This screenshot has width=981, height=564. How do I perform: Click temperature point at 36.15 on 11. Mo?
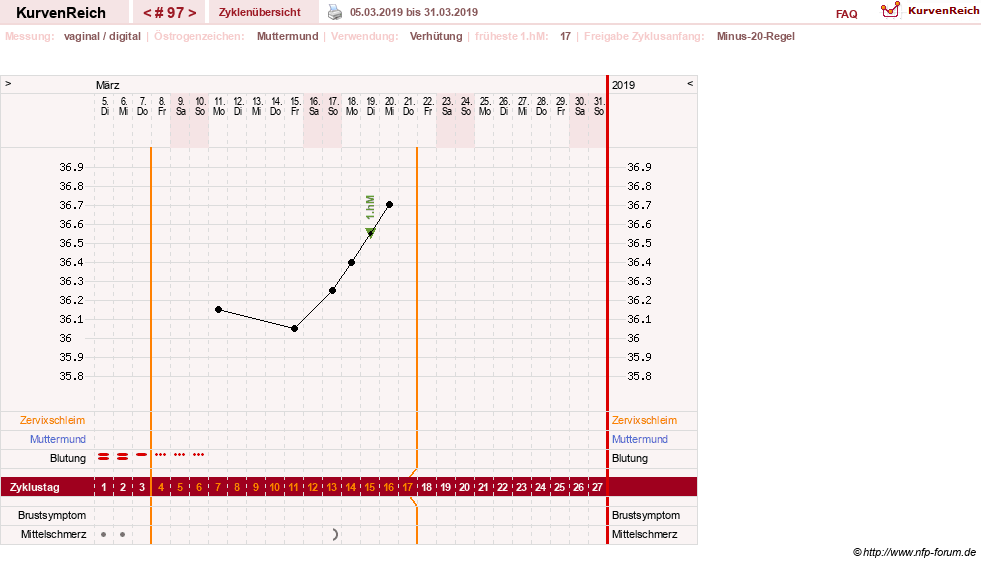218,309
